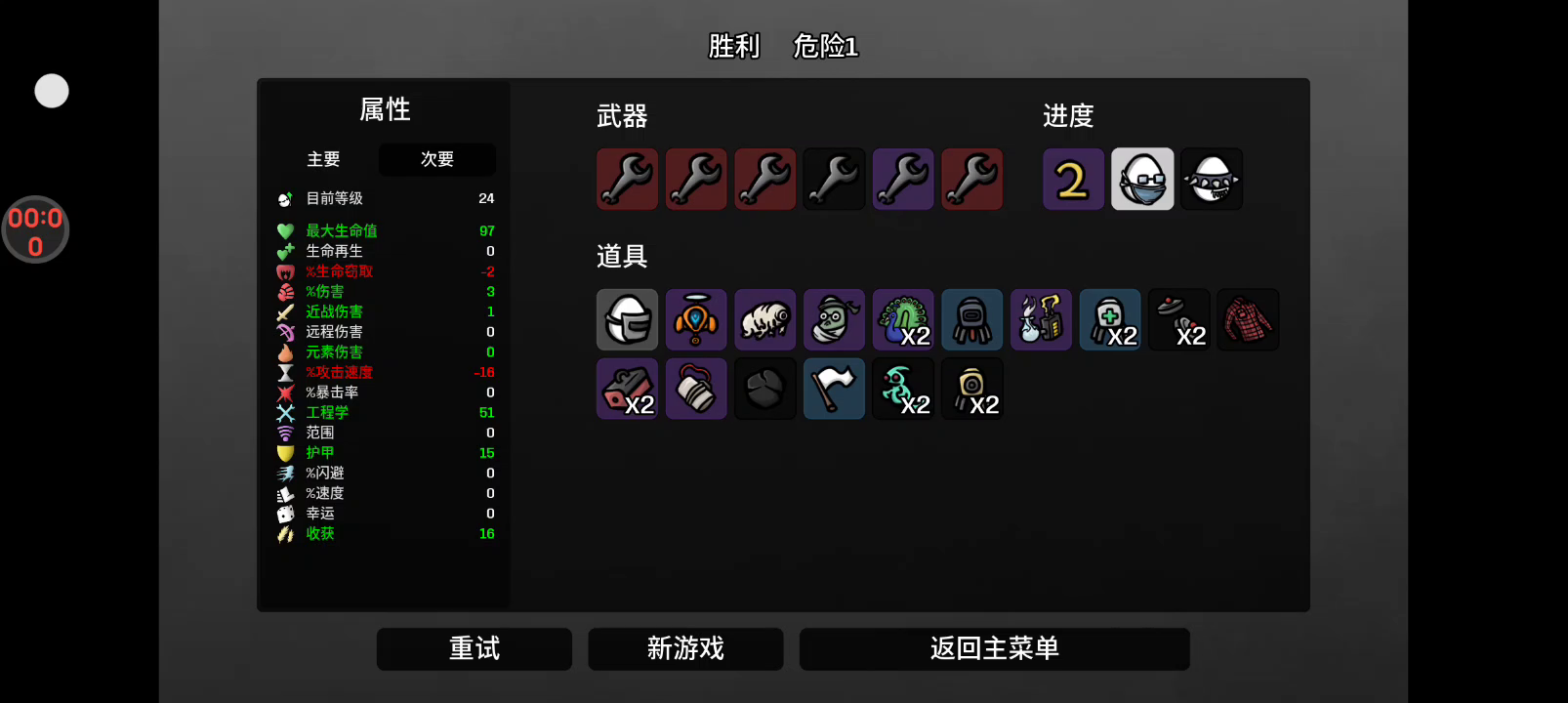Tap the red recording timer overlay

tap(35, 230)
